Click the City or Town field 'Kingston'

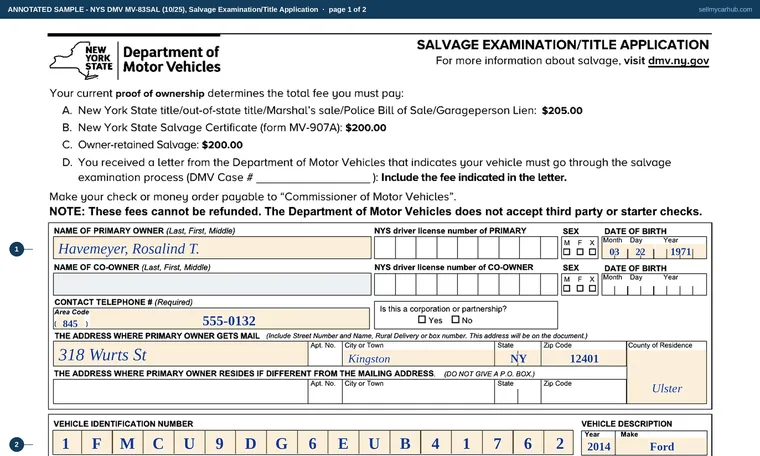point(418,354)
